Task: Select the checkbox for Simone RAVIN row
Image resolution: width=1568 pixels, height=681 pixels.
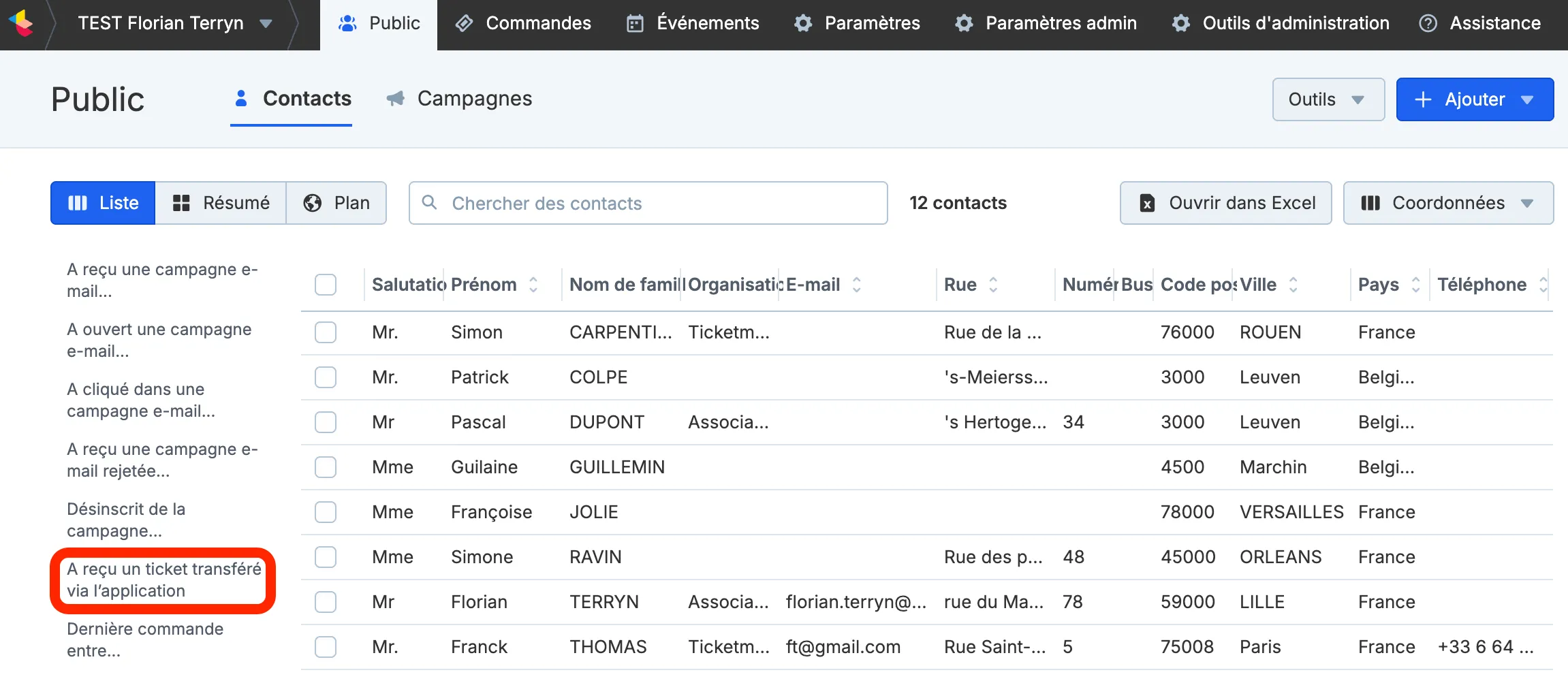Action: click(326, 557)
